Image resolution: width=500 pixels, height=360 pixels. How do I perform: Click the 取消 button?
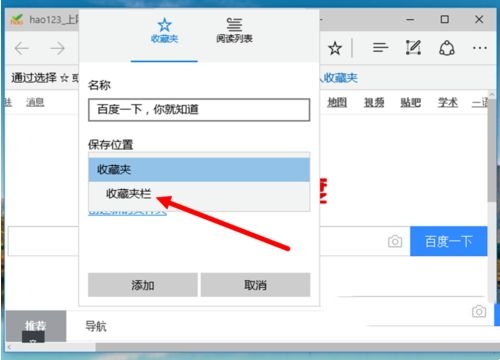point(255,285)
